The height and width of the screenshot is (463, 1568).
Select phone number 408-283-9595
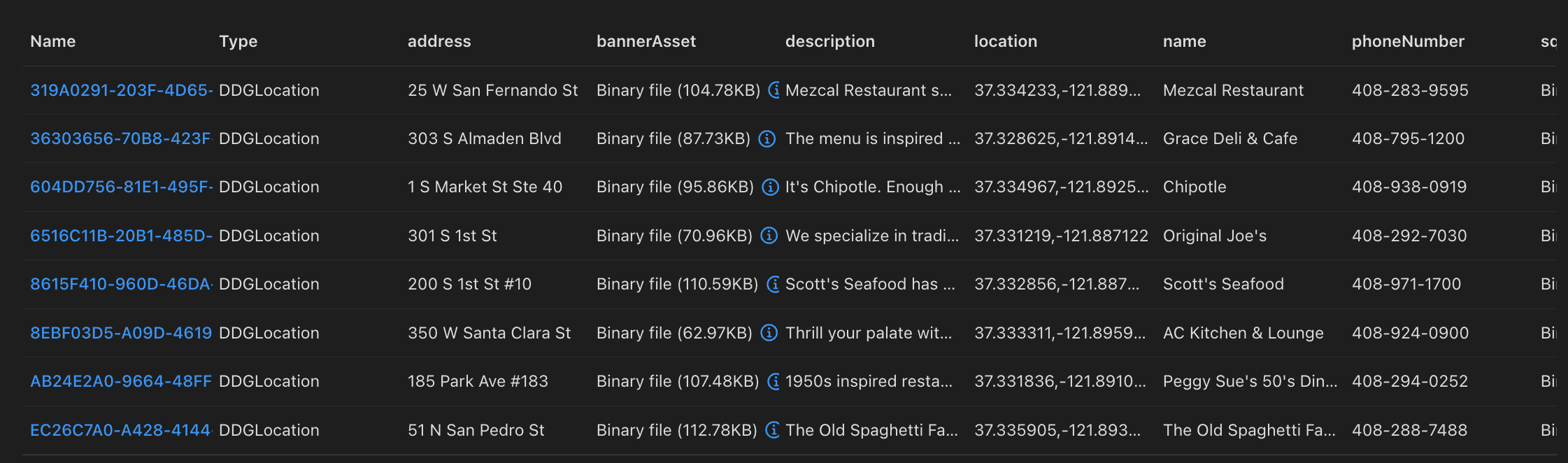pos(1410,90)
